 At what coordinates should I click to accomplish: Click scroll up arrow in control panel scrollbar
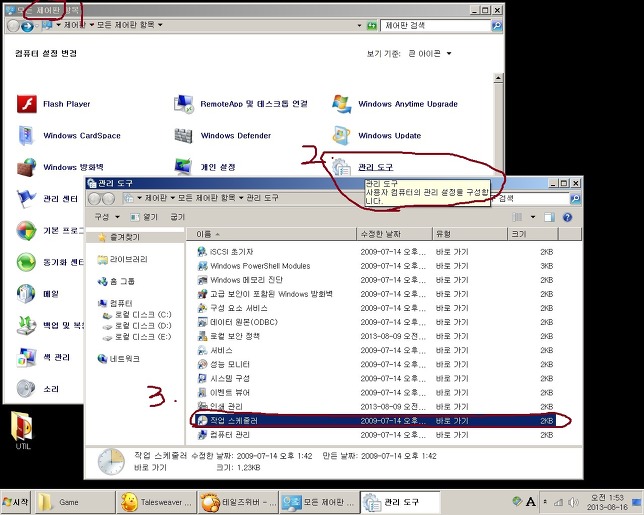coord(498,78)
